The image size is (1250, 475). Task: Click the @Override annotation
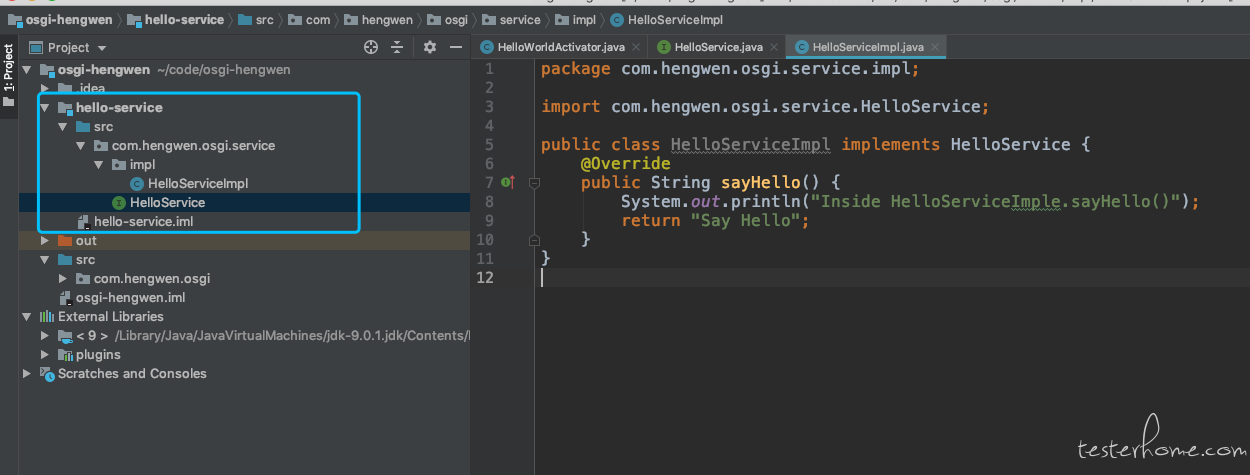tap(625, 163)
